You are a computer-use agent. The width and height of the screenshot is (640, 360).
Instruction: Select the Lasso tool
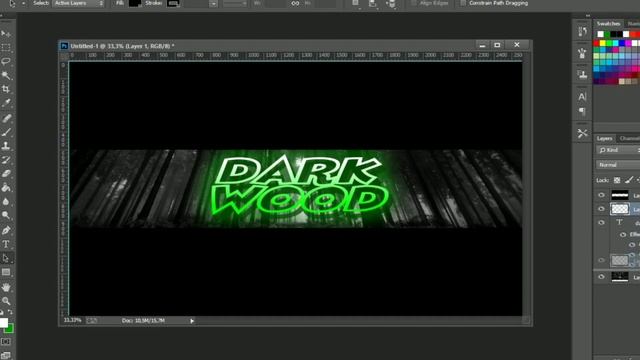tap(6, 61)
